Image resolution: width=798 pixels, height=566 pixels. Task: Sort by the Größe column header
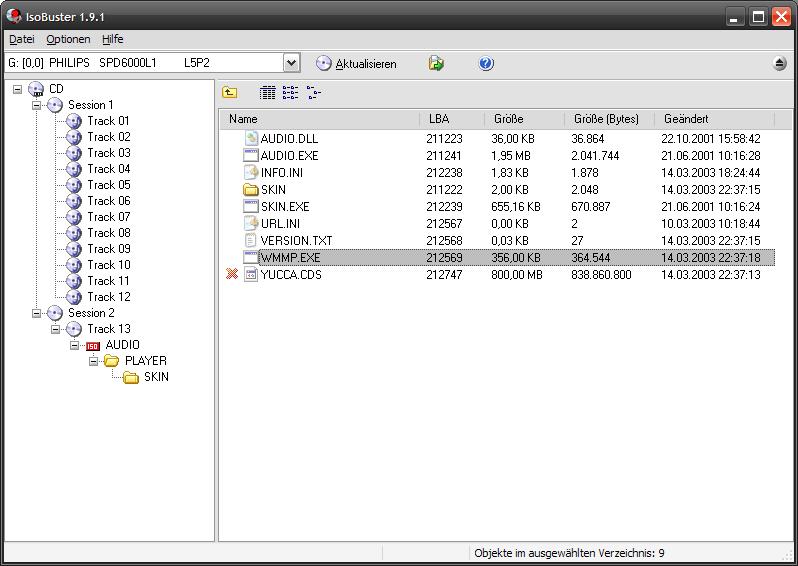click(x=524, y=119)
